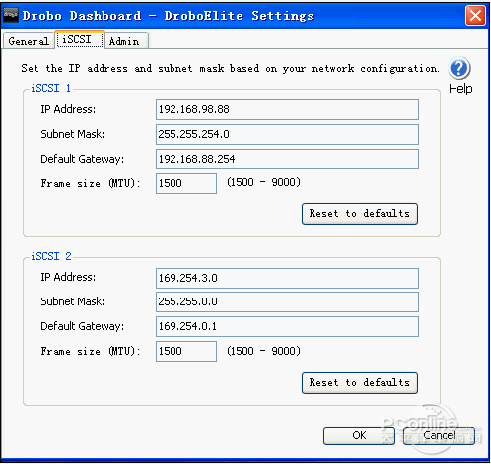Click the iSCSI 1 Default Gateway label
Viewport: 491px width, 464px height.
[x=82, y=159]
